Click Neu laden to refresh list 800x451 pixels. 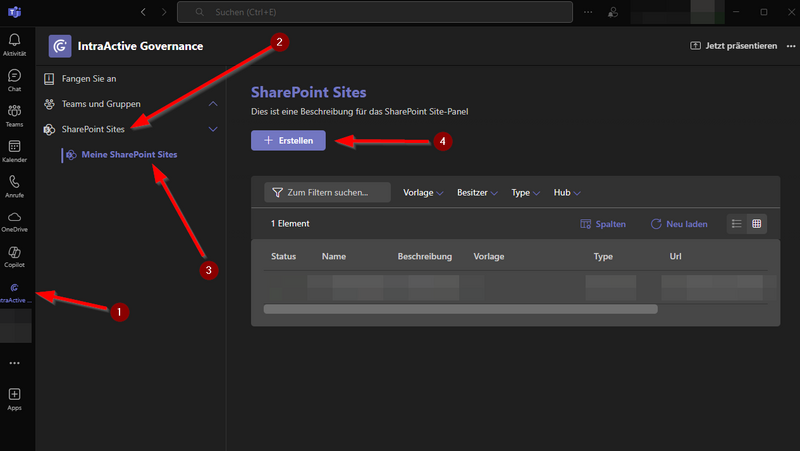coord(680,224)
